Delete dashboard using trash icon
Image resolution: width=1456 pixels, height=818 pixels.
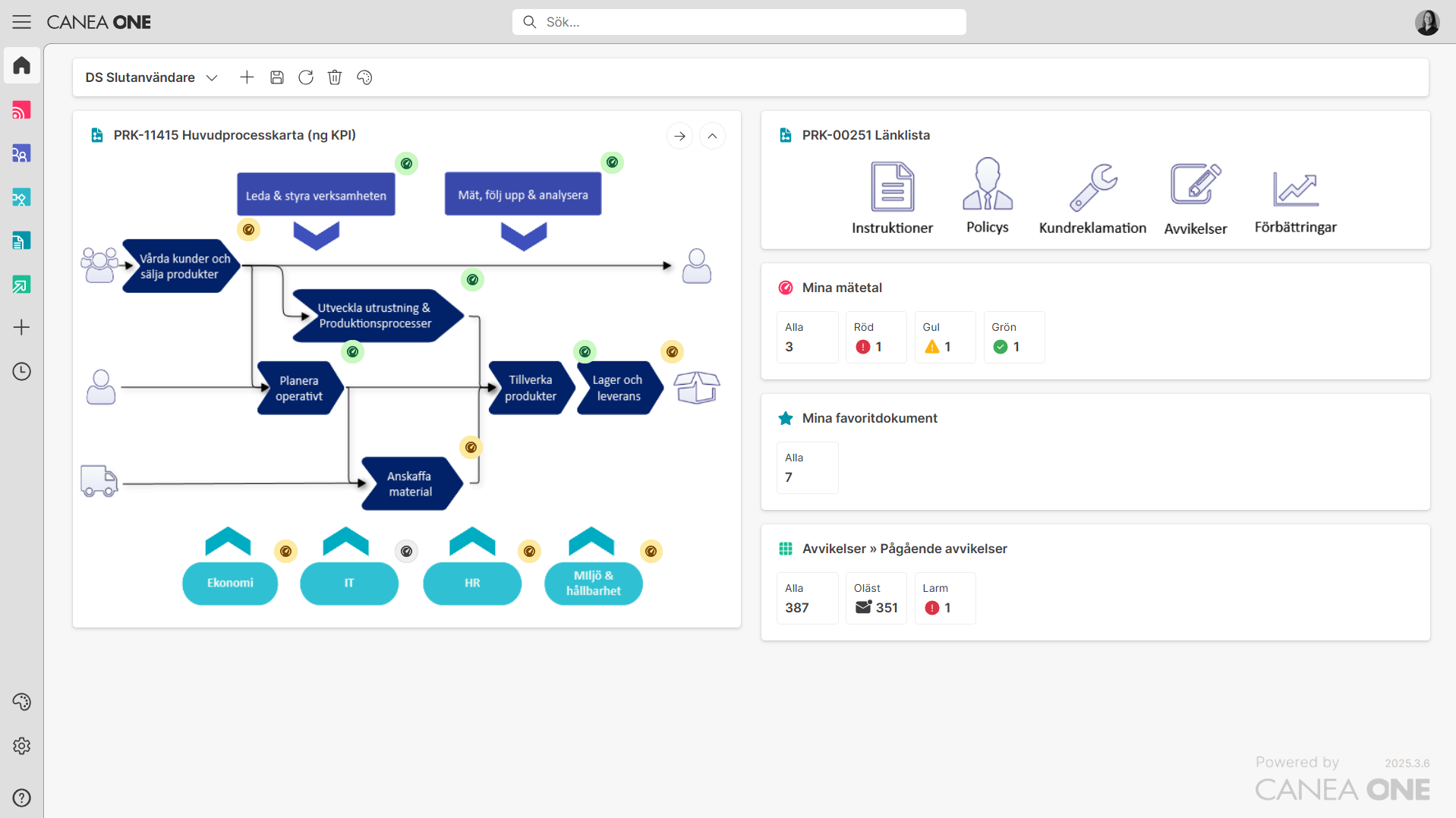click(x=335, y=77)
